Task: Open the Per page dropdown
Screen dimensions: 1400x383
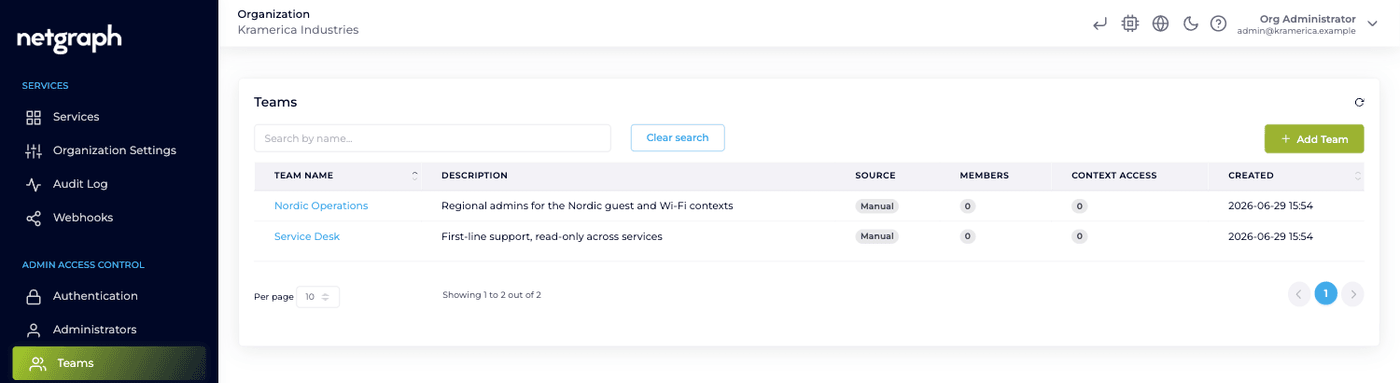Action: click(318, 297)
